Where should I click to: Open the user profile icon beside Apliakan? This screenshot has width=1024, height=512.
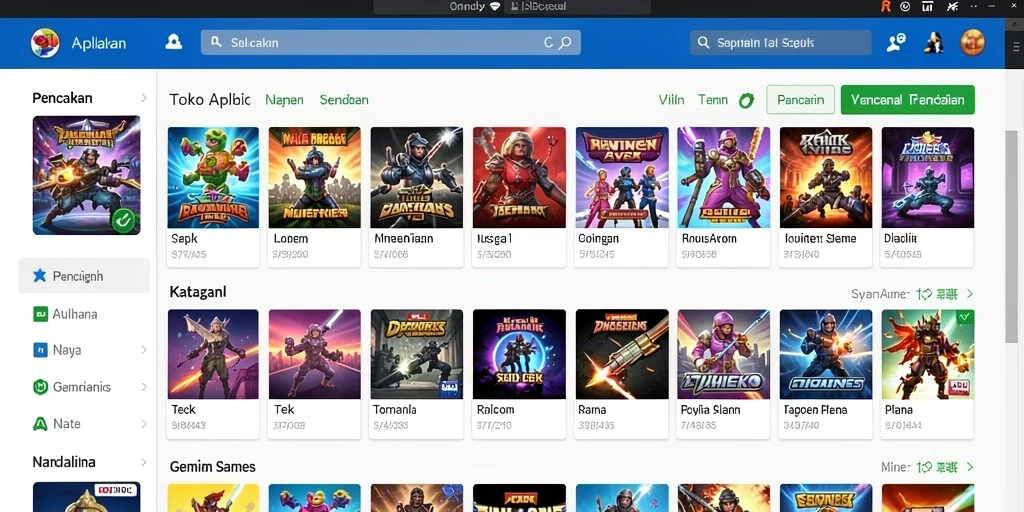point(174,42)
